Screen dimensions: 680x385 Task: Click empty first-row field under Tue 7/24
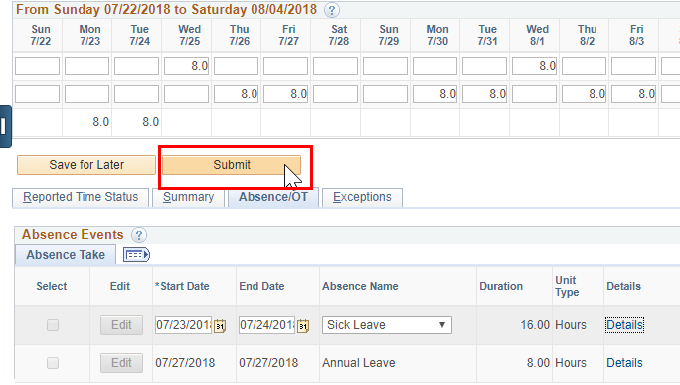(x=136, y=66)
